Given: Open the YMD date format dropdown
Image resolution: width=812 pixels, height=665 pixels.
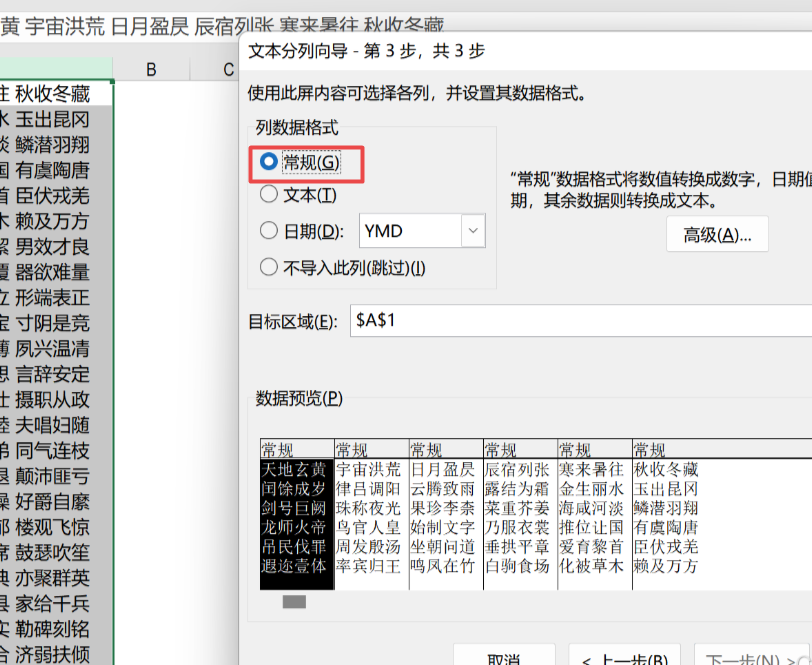Looking at the screenshot, I should [x=473, y=231].
